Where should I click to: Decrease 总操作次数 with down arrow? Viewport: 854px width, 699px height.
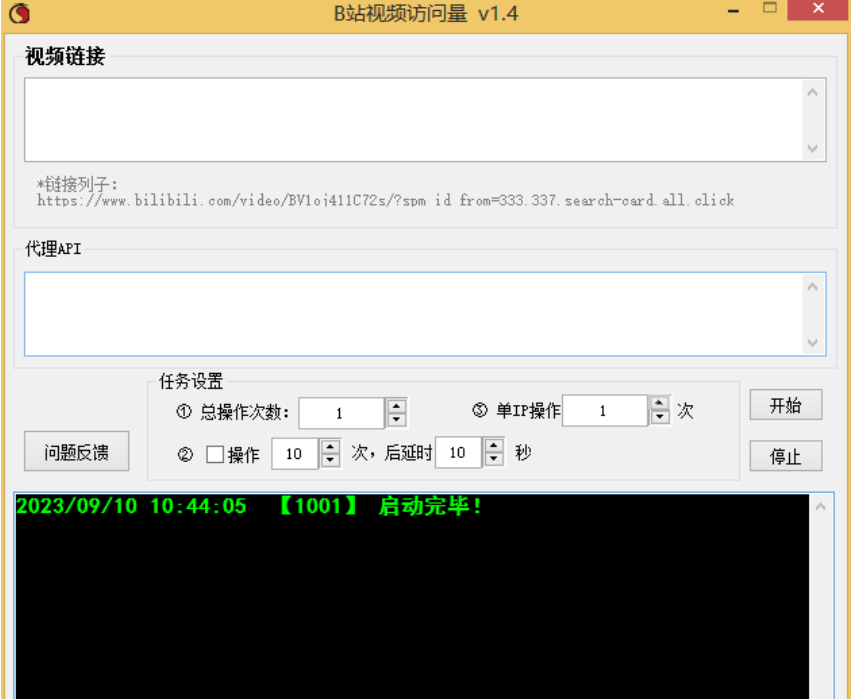tap(397, 420)
